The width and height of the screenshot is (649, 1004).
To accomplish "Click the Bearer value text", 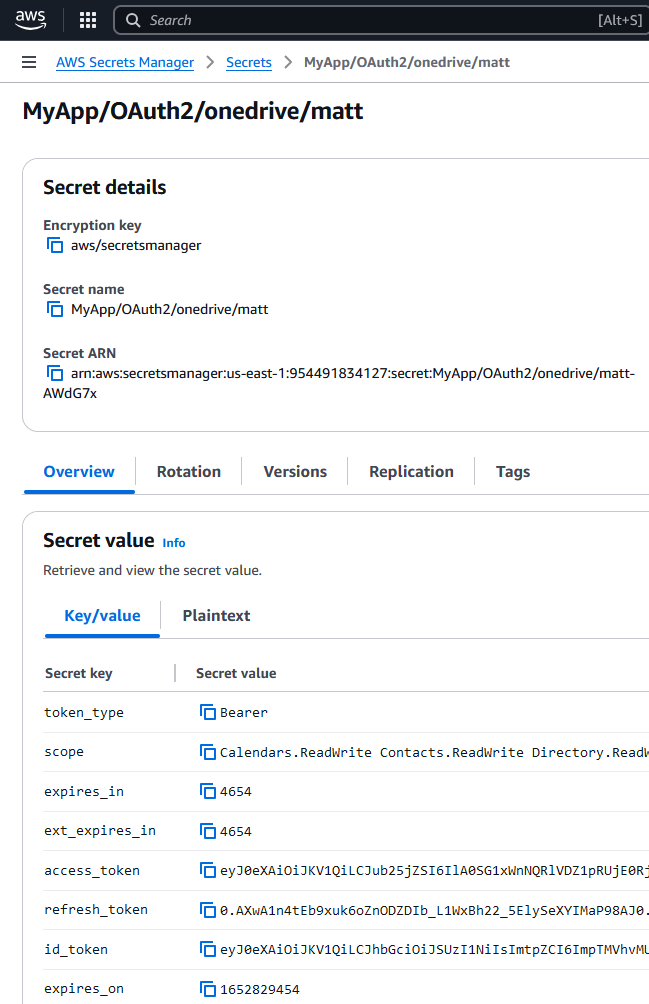I will coord(244,712).
